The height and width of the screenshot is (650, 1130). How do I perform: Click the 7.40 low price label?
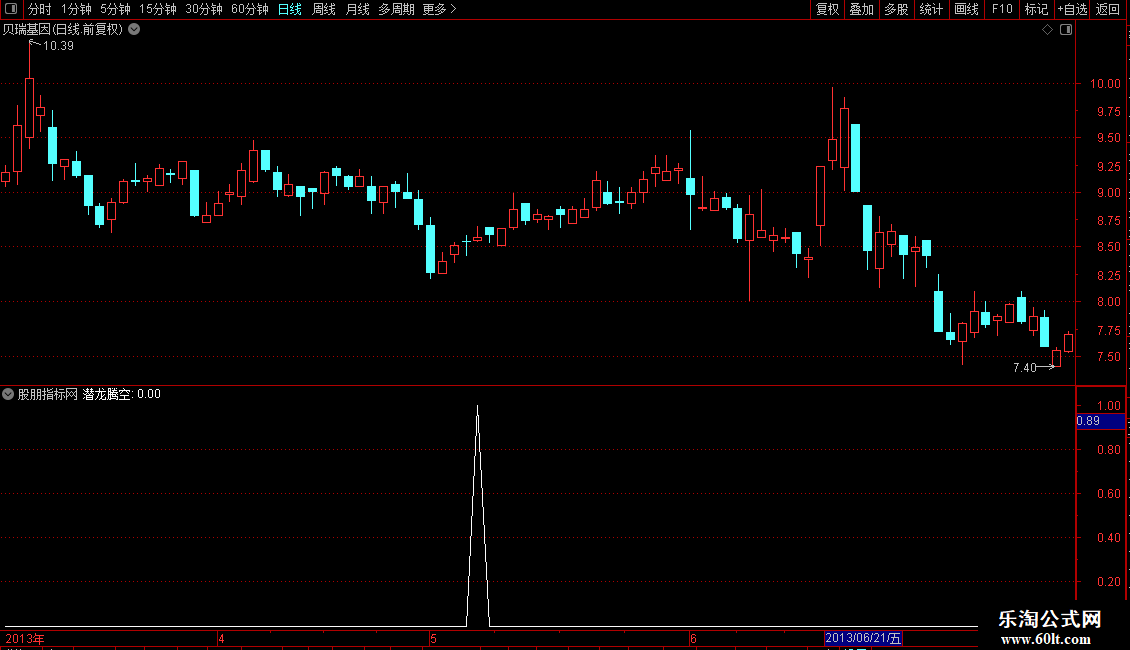tap(1024, 368)
